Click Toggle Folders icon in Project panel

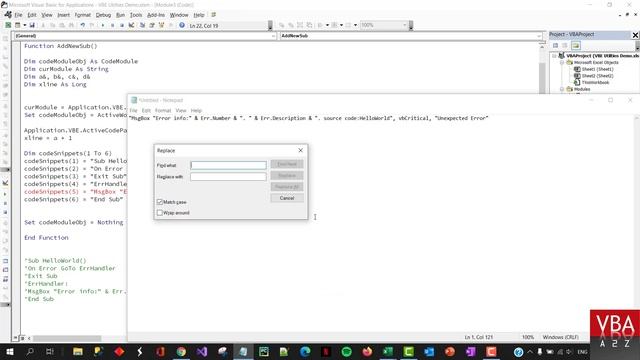576,45
